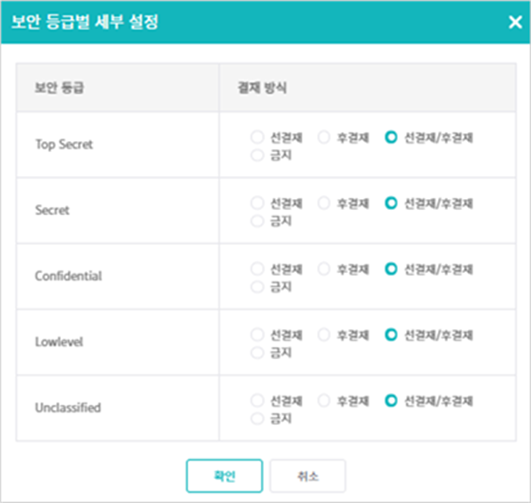Select 후결제 for Confidential
This screenshot has height=503, width=531.
[x=324, y=269]
